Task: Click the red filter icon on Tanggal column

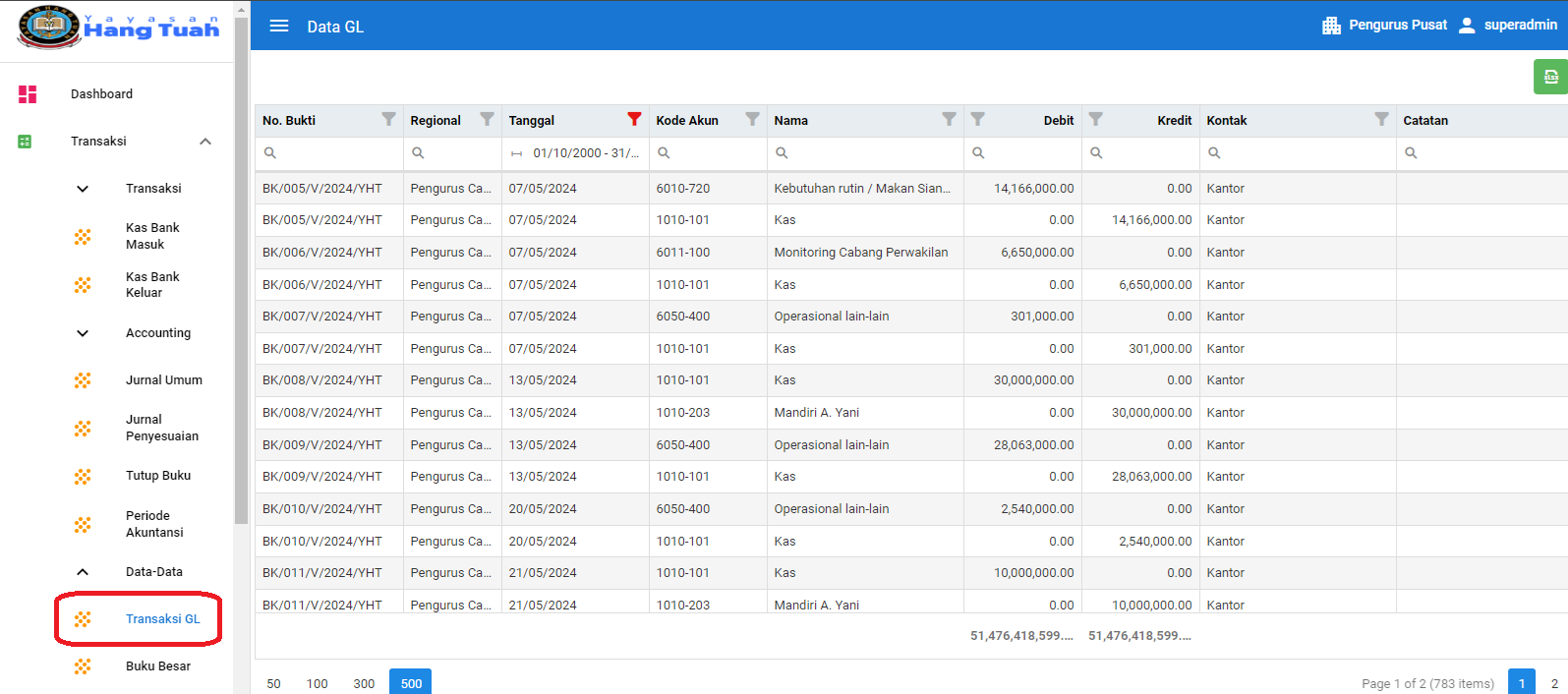Action: click(634, 120)
